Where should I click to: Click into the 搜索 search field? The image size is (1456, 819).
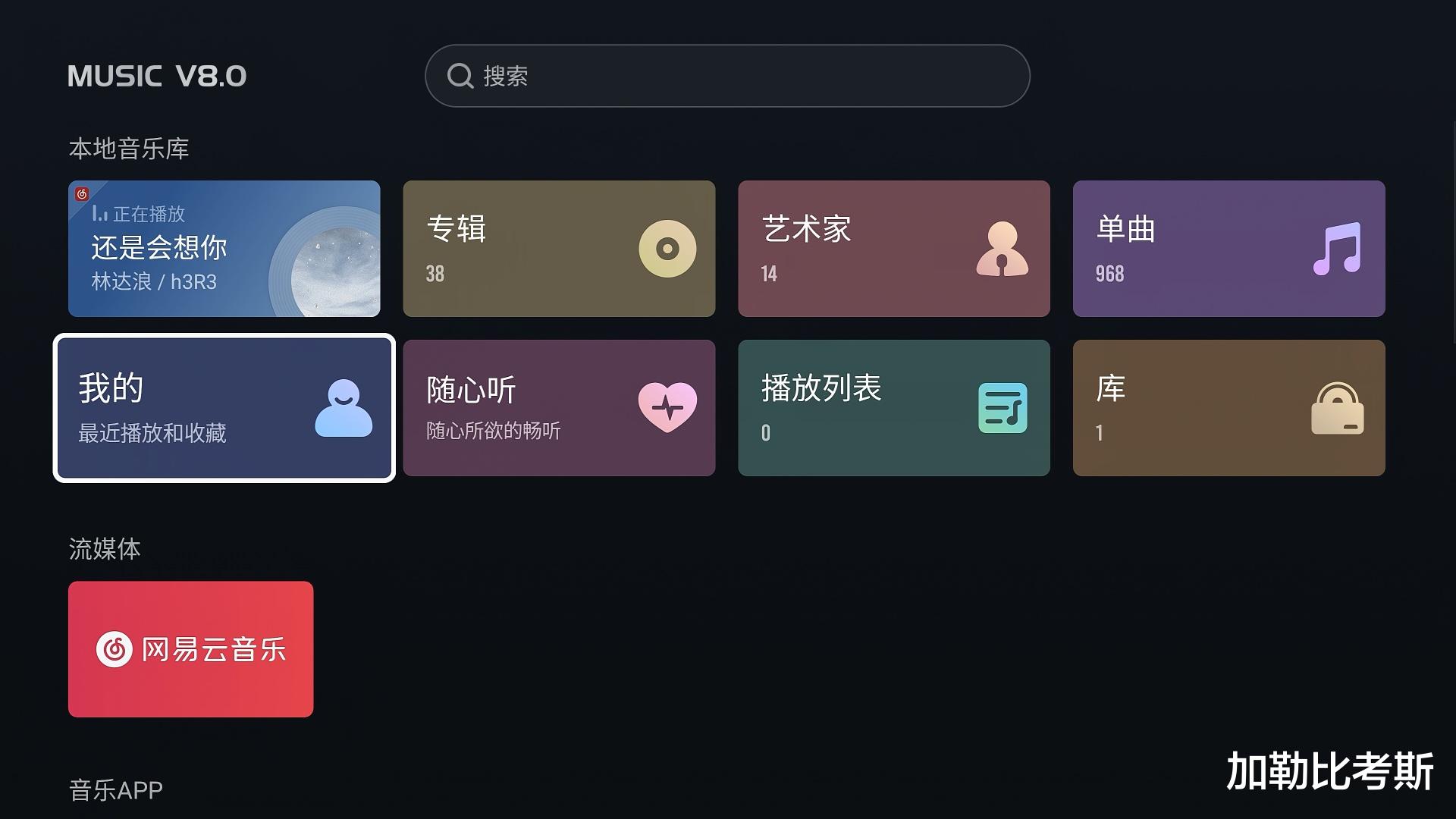(727, 76)
